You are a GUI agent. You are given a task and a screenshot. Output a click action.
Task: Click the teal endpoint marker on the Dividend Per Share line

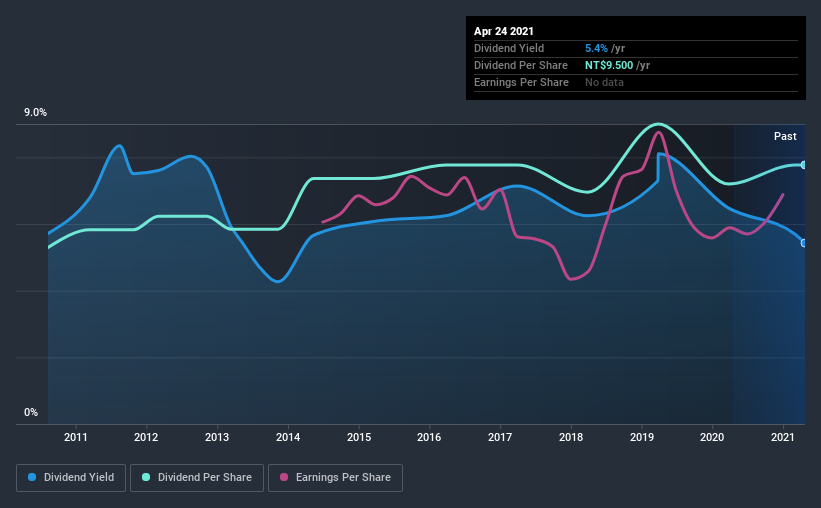point(803,165)
